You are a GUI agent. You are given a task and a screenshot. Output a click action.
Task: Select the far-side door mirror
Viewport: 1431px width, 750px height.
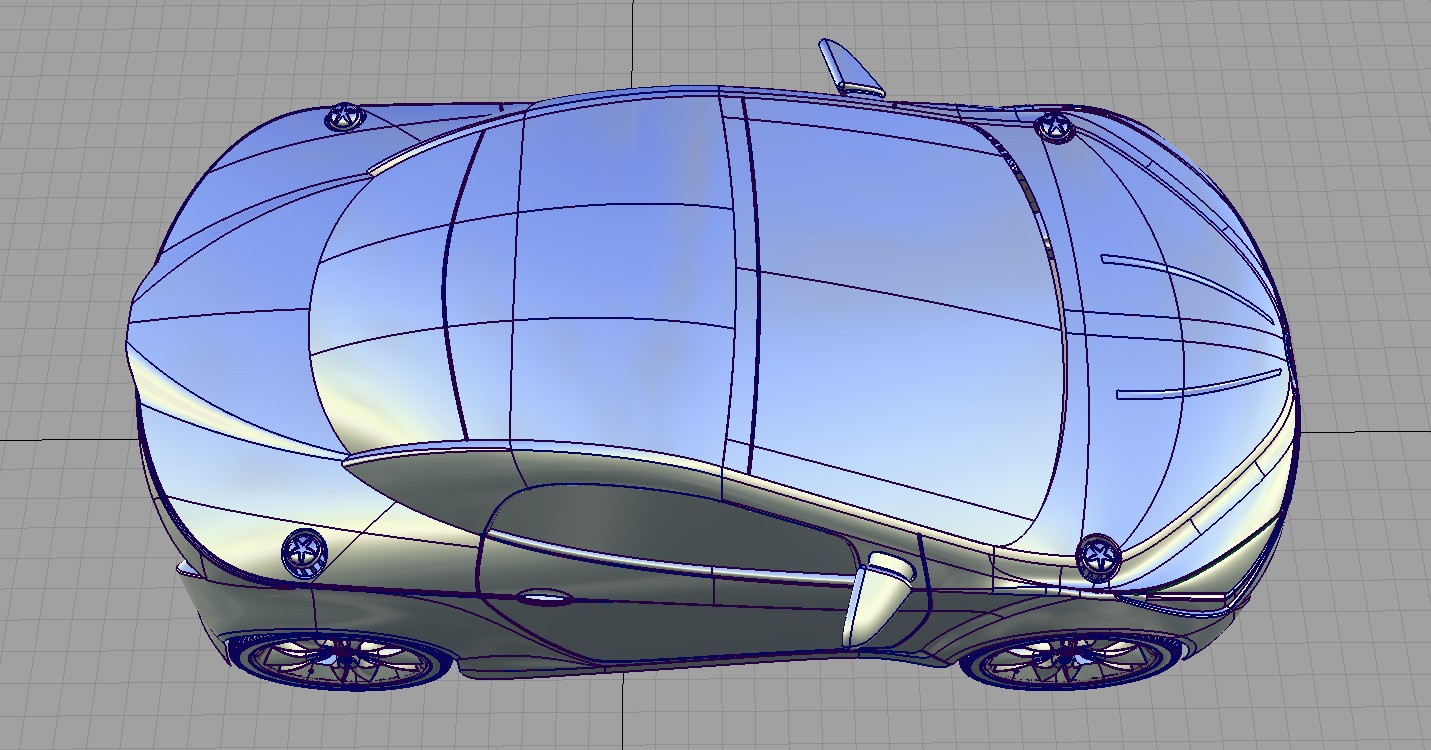pos(850,68)
